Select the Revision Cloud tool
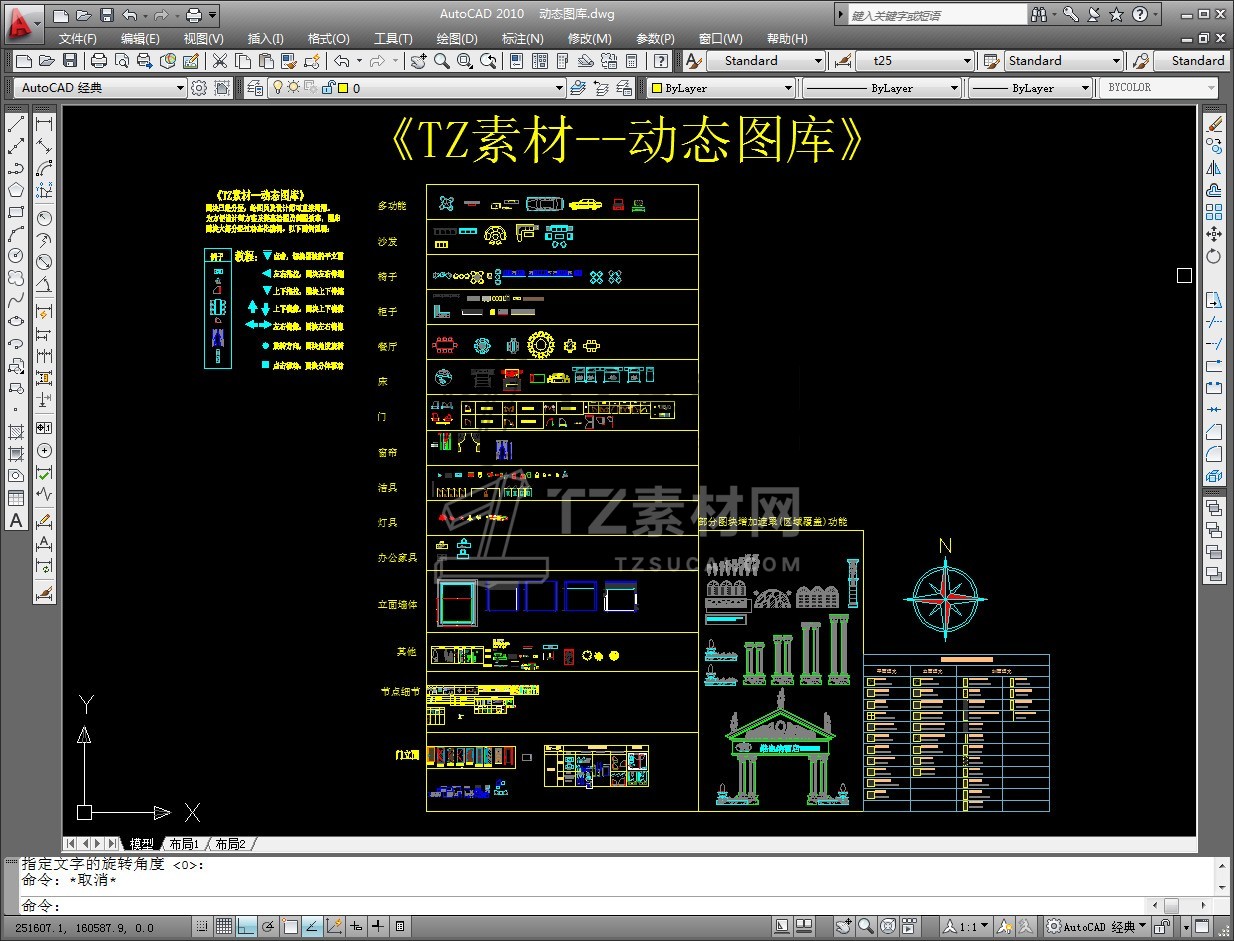This screenshot has width=1234, height=941. point(16,278)
